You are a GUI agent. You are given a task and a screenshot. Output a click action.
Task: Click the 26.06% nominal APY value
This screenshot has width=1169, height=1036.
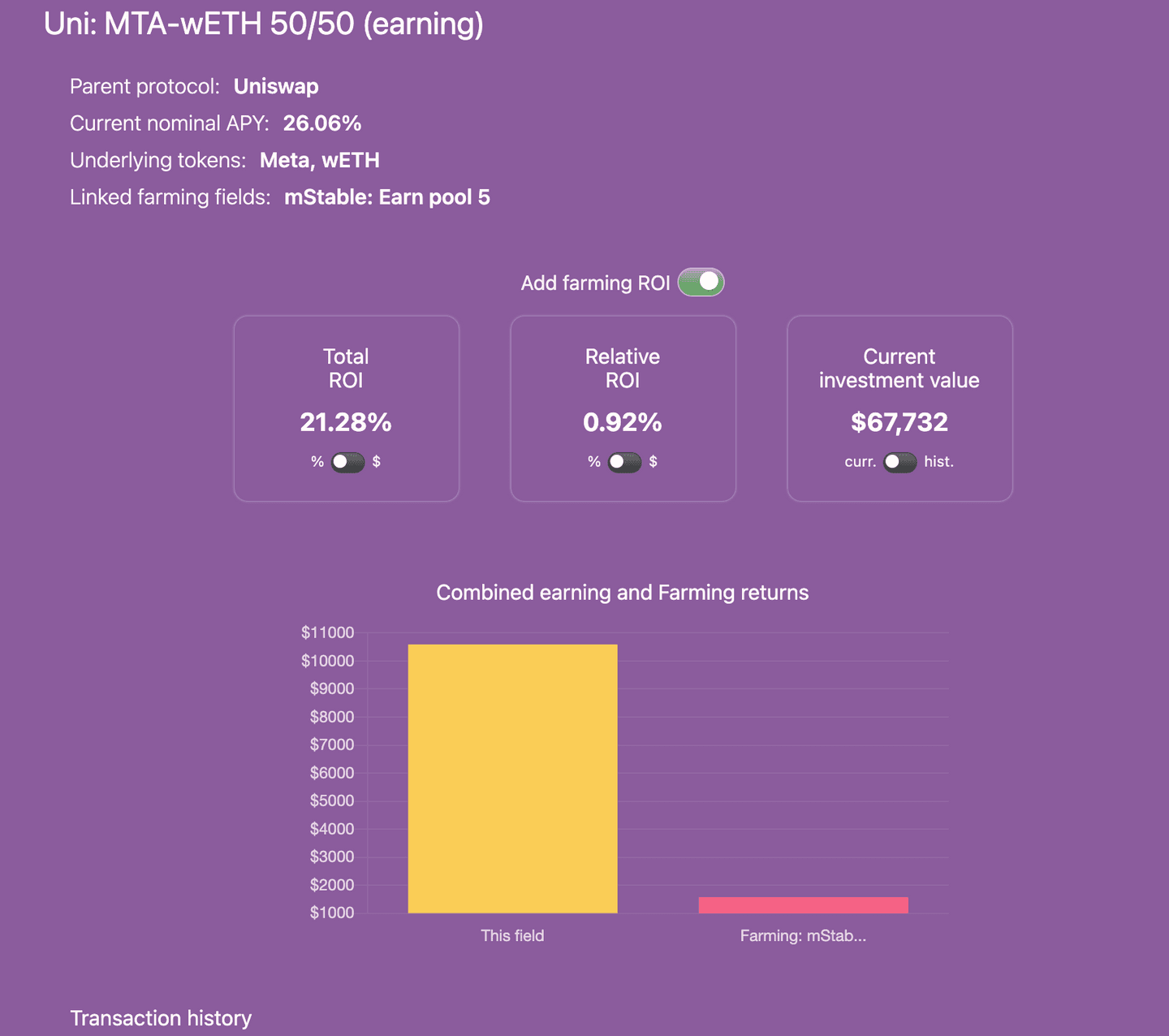coord(322,123)
